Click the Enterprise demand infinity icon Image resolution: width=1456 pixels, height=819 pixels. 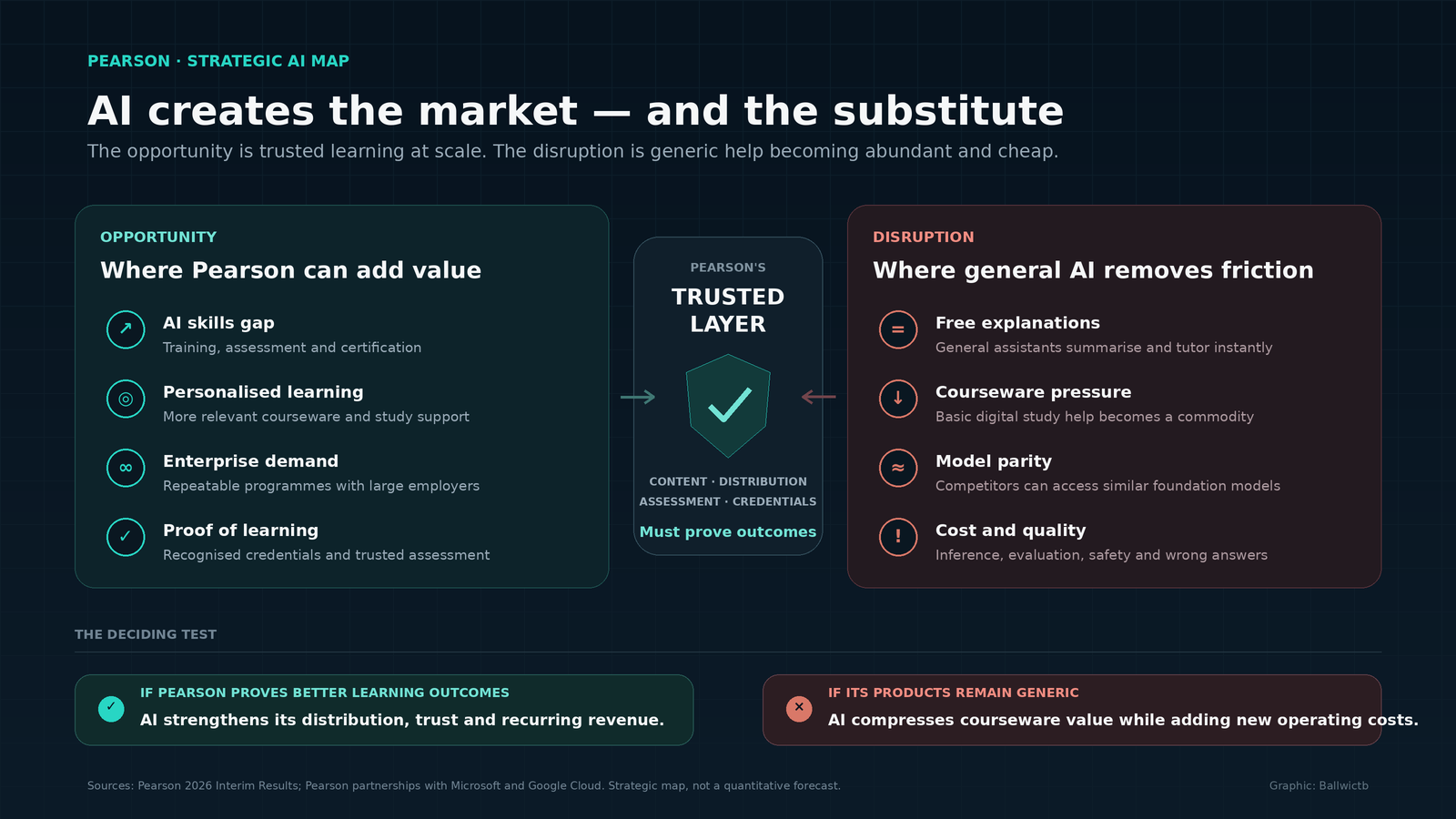coord(126,468)
